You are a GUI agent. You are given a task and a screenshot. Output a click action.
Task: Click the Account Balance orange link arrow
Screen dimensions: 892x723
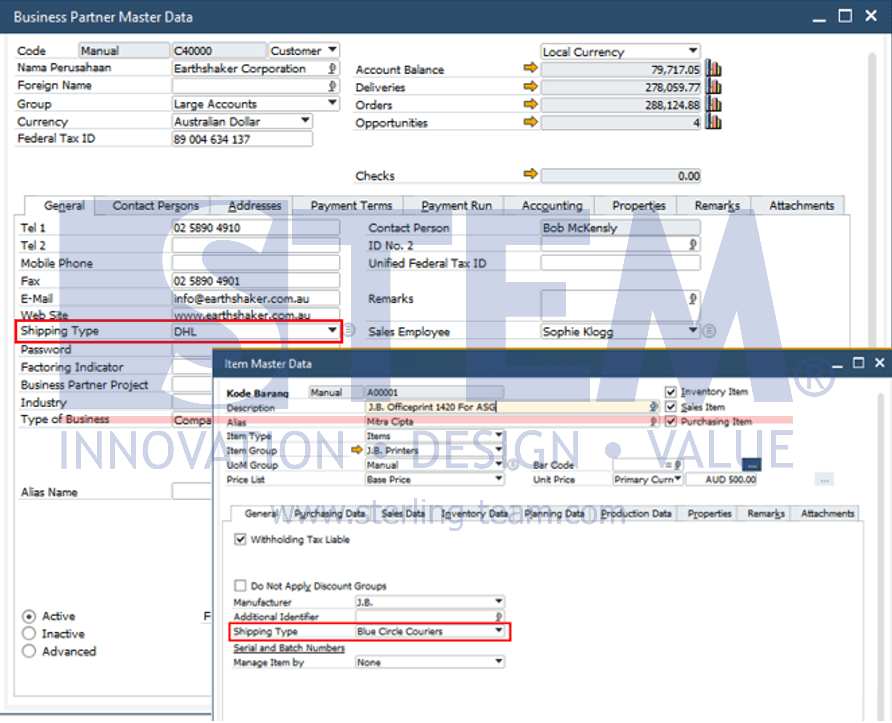[530, 68]
